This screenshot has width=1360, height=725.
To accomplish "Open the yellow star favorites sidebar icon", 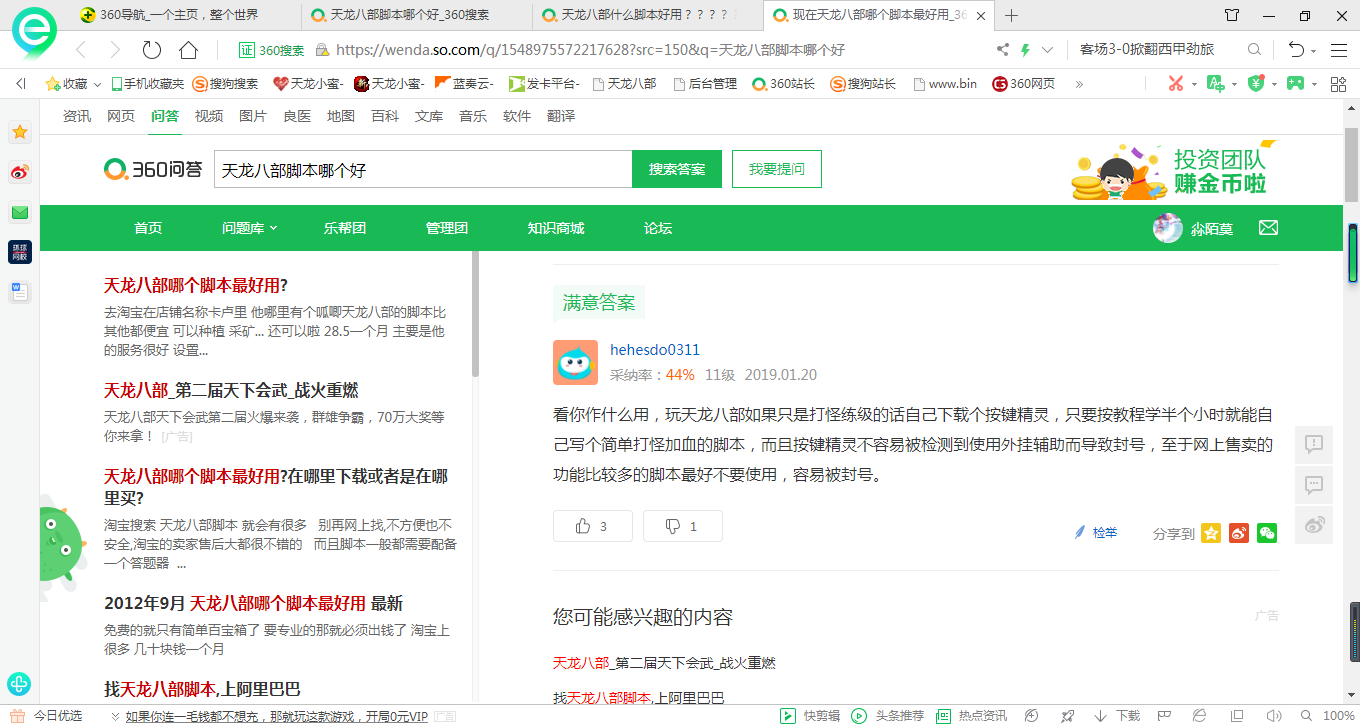I will [19, 132].
